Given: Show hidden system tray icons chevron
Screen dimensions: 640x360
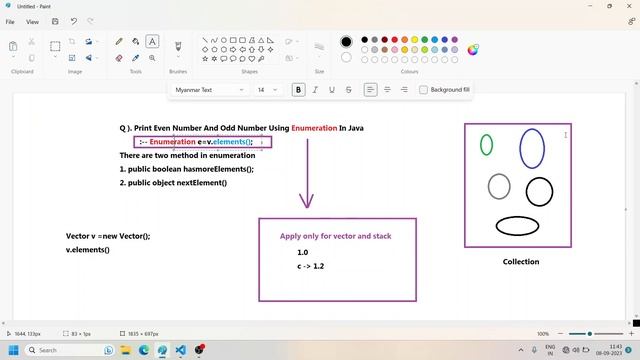Looking at the screenshot, I should (x=521, y=350).
